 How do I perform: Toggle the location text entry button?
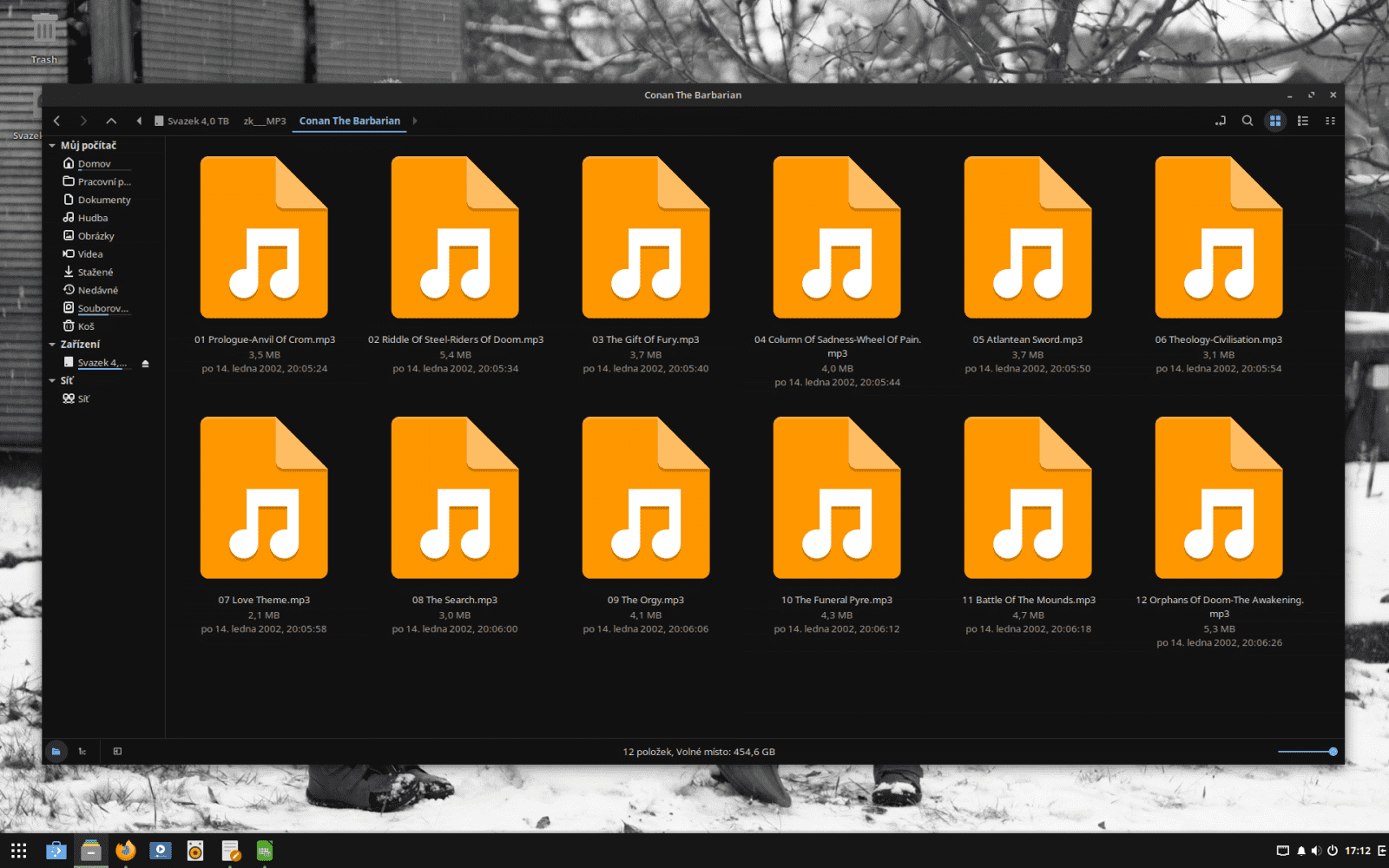pyautogui.click(x=1220, y=121)
